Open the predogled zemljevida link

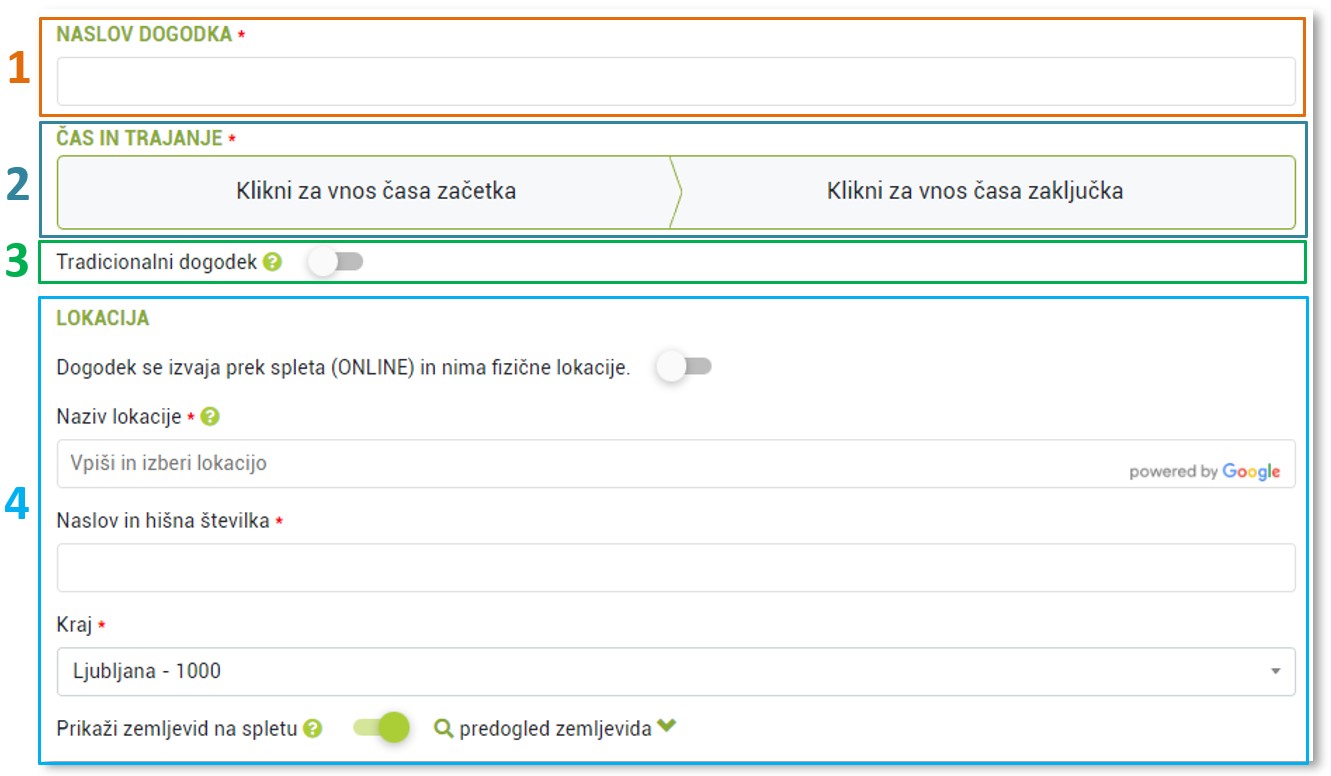coord(553,728)
